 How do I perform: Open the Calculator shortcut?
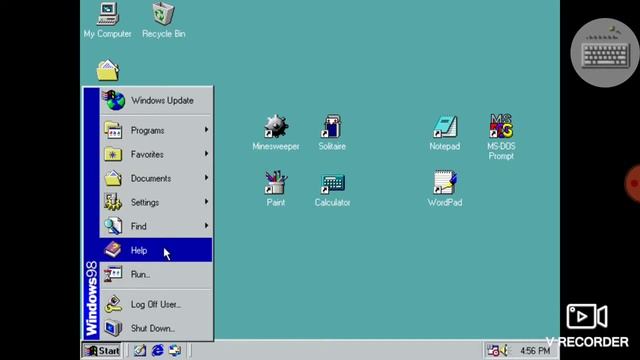click(332, 189)
